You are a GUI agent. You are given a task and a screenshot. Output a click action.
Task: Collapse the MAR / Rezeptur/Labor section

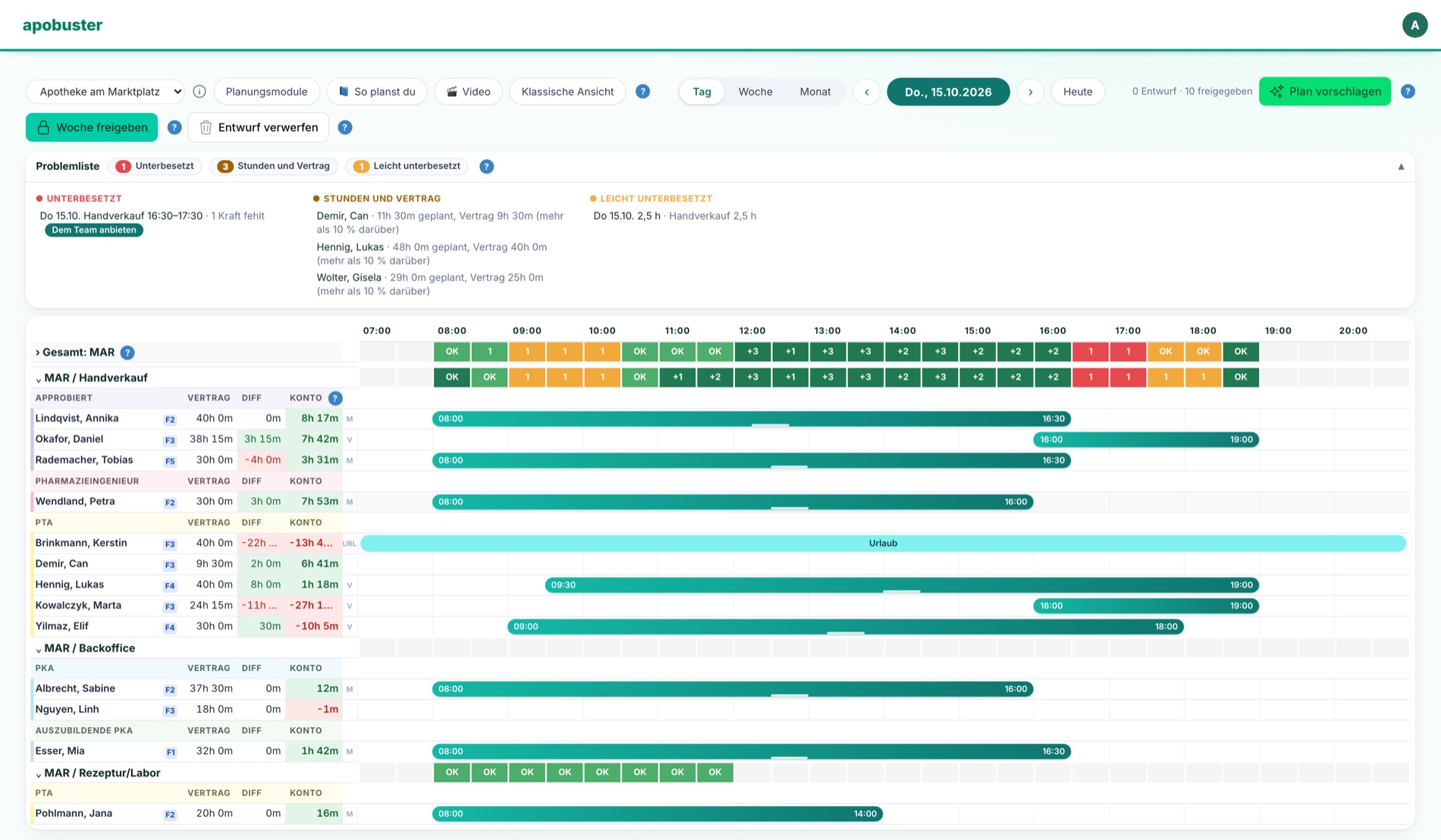click(38, 774)
